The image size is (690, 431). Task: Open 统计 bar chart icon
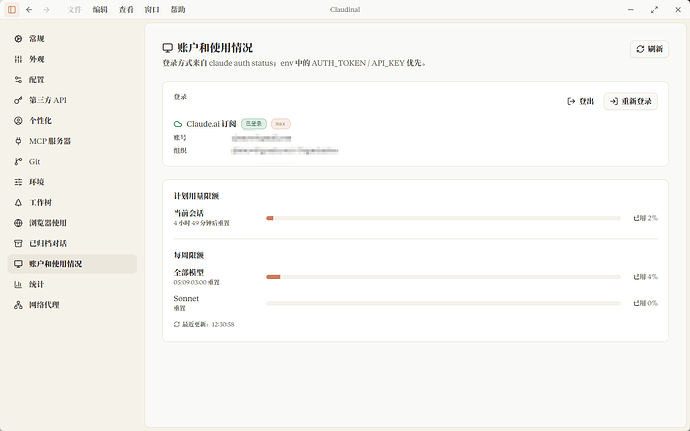tap(18, 284)
